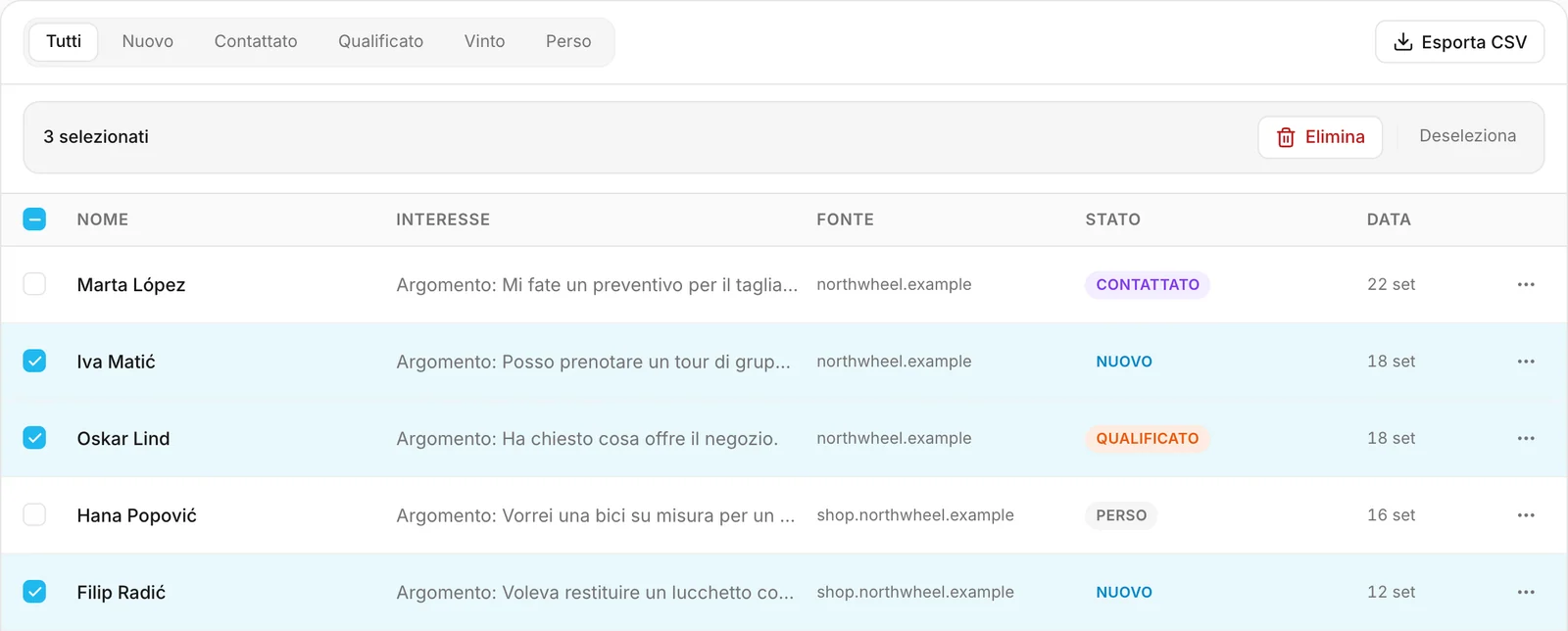The height and width of the screenshot is (631, 1568).
Task: Click the DATA column header
Action: [1389, 219]
